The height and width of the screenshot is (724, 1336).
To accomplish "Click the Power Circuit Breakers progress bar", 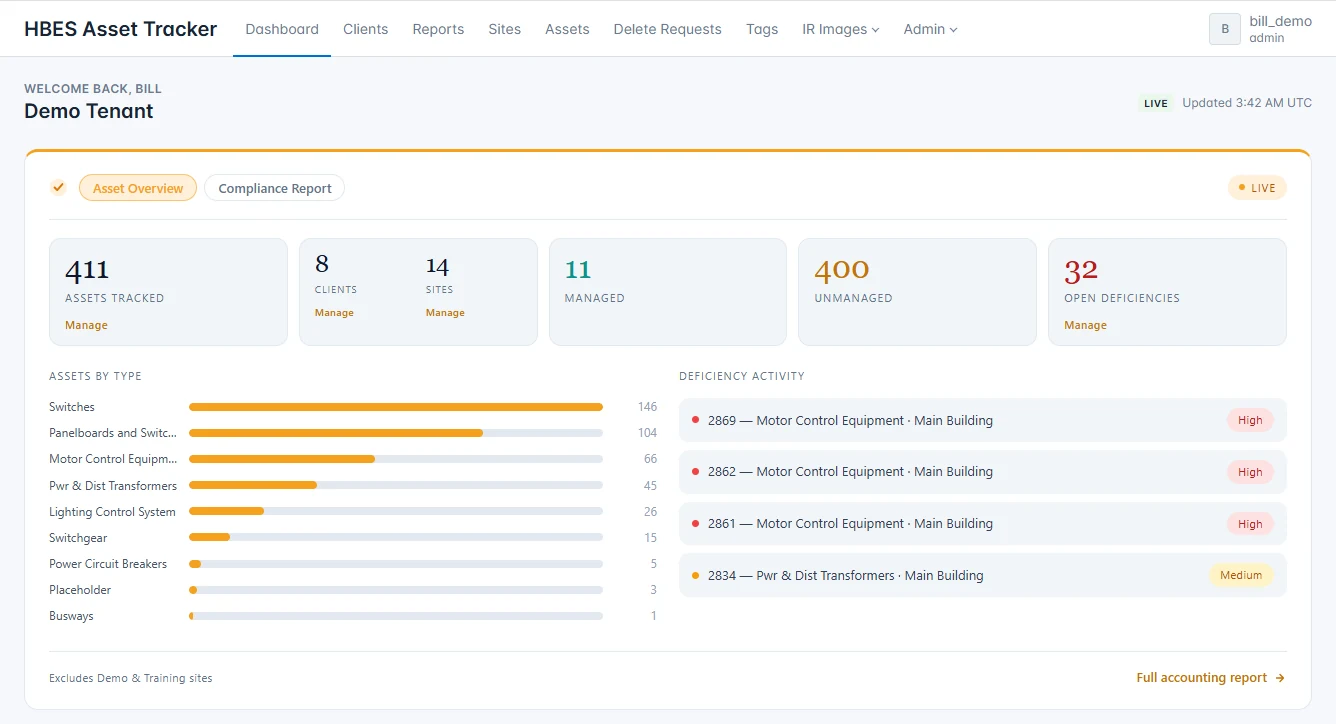I will click(396, 563).
